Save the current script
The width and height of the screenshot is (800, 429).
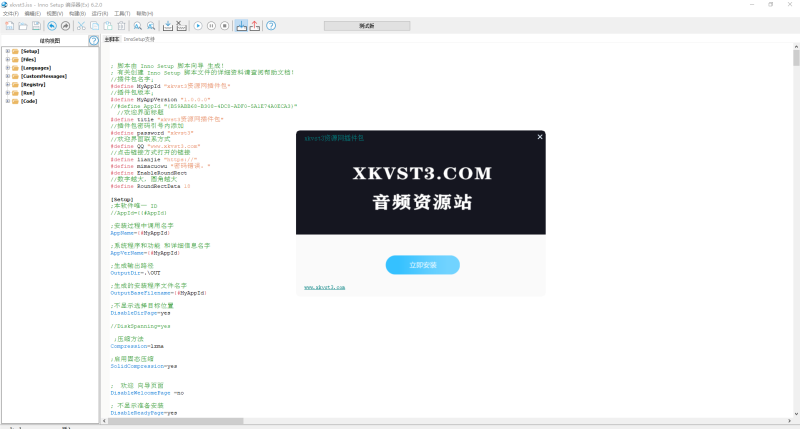click(x=36, y=26)
